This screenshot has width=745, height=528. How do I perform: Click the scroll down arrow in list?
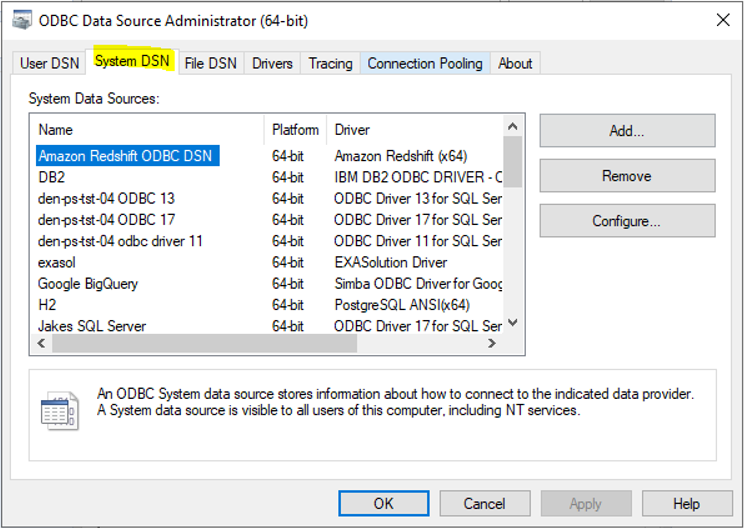click(512, 323)
